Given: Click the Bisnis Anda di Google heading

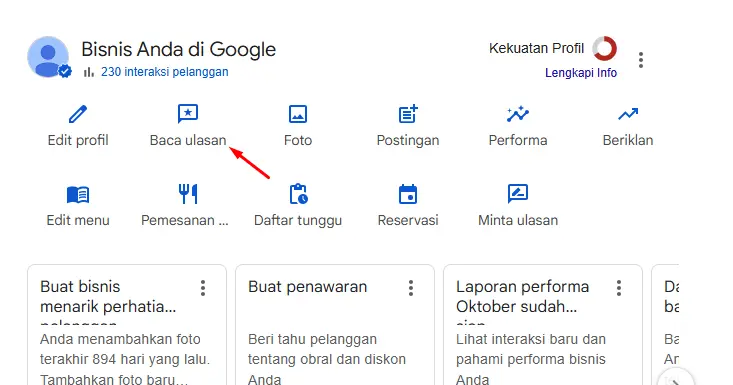Looking at the screenshot, I should tap(179, 50).
